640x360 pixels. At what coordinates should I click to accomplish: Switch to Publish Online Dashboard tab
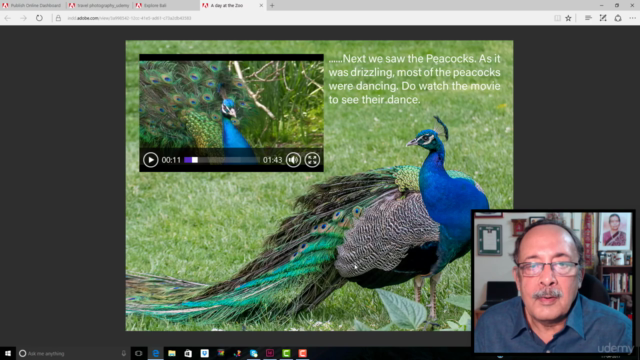[x=32, y=5]
